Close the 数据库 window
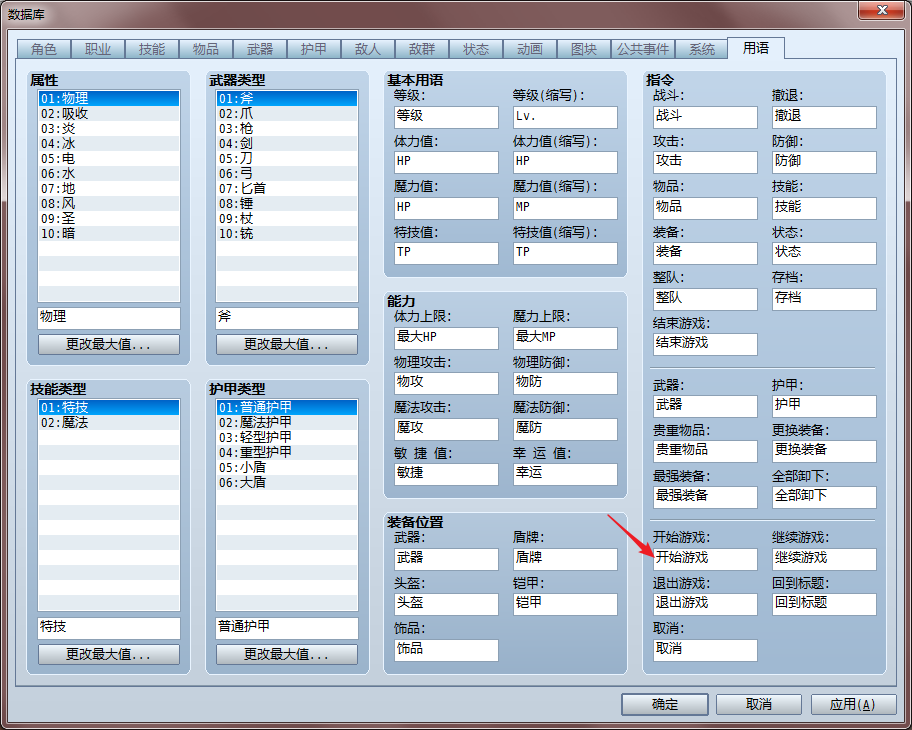912x730 pixels. (x=882, y=10)
